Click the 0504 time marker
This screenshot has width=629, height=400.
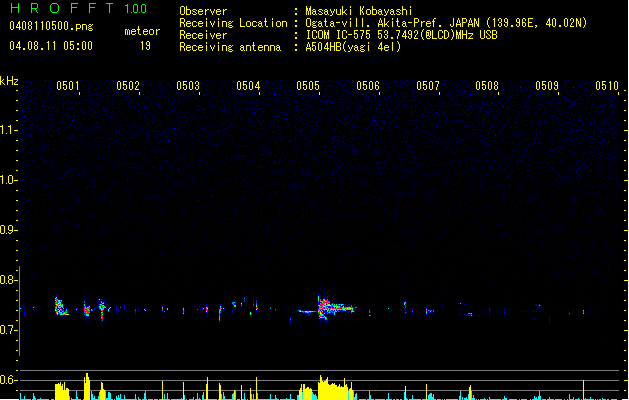coord(248,85)
